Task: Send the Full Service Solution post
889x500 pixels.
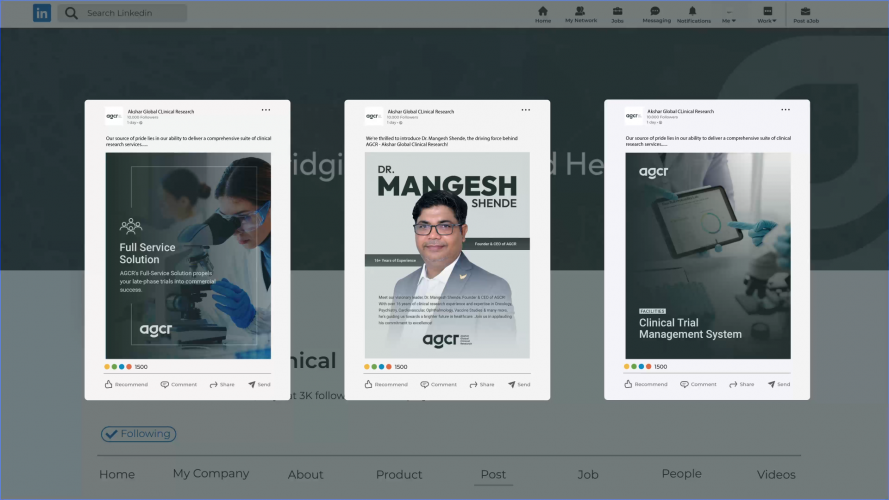Action: point(259,384)
